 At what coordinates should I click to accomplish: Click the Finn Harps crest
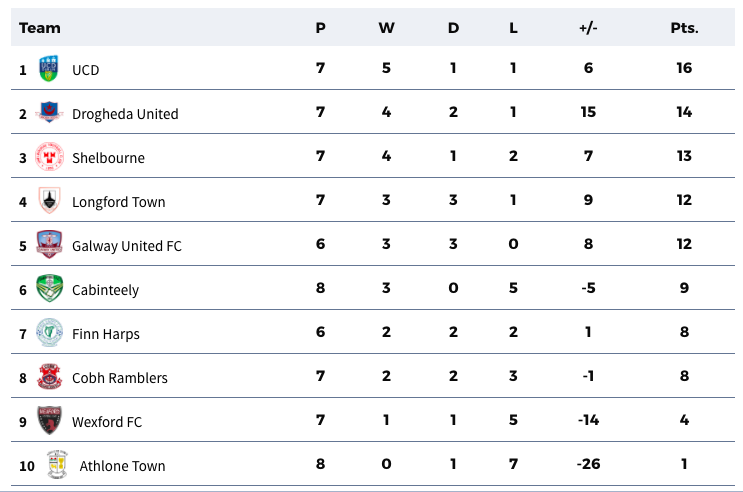[49, 332]
